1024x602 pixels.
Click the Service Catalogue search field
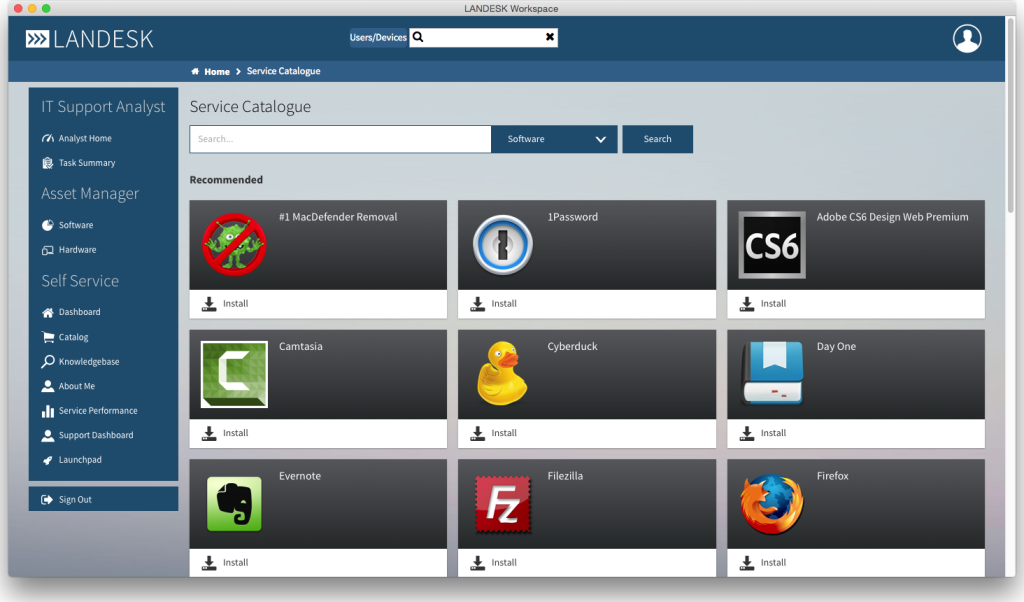pos(340,139)
